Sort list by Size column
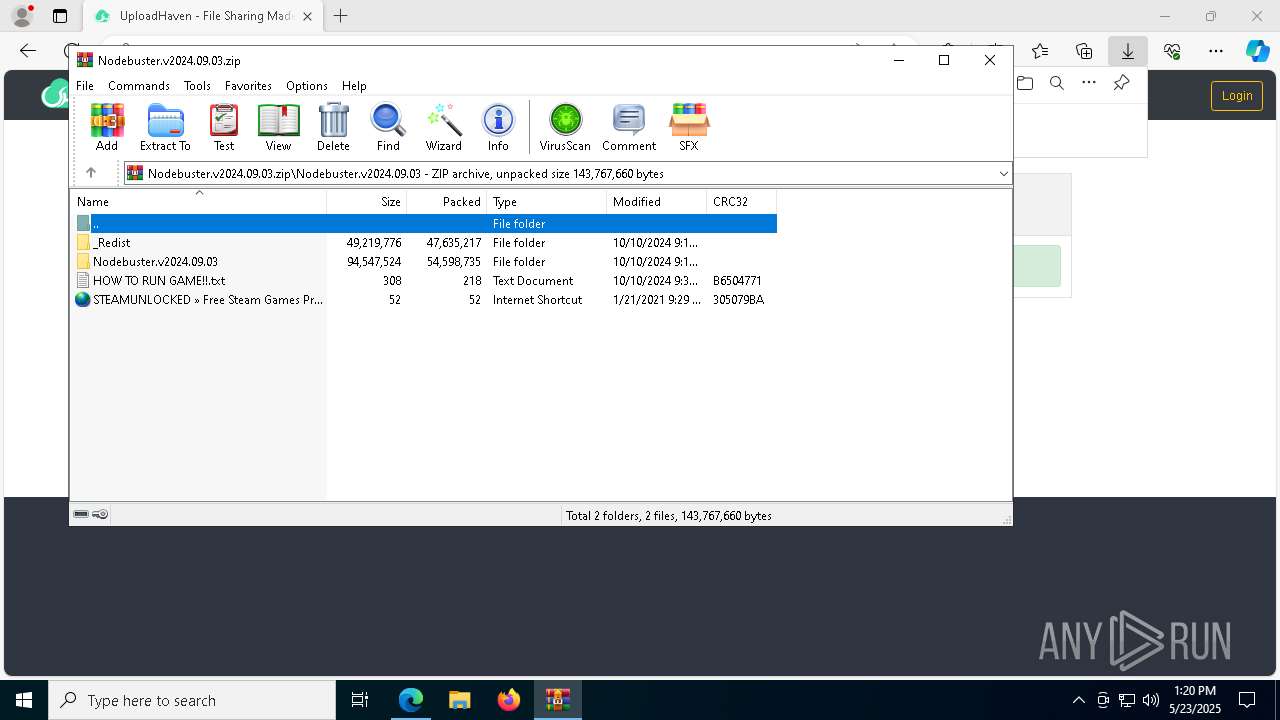Viewport: 1280px width, 720px height. (x=366, y=201)
